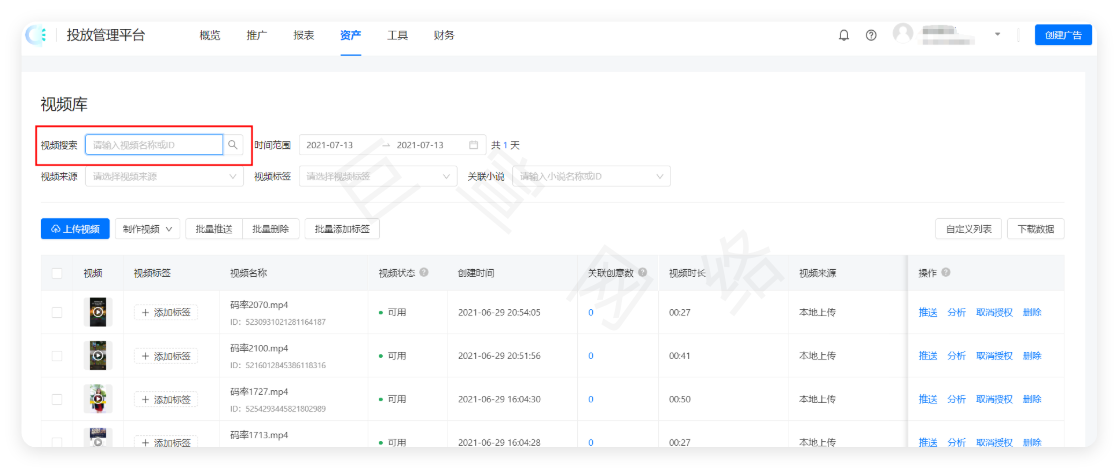The height and width of the screenshot is (468, 1118).
Task: Click the 批量删除 button
Action: coord(271,229)
